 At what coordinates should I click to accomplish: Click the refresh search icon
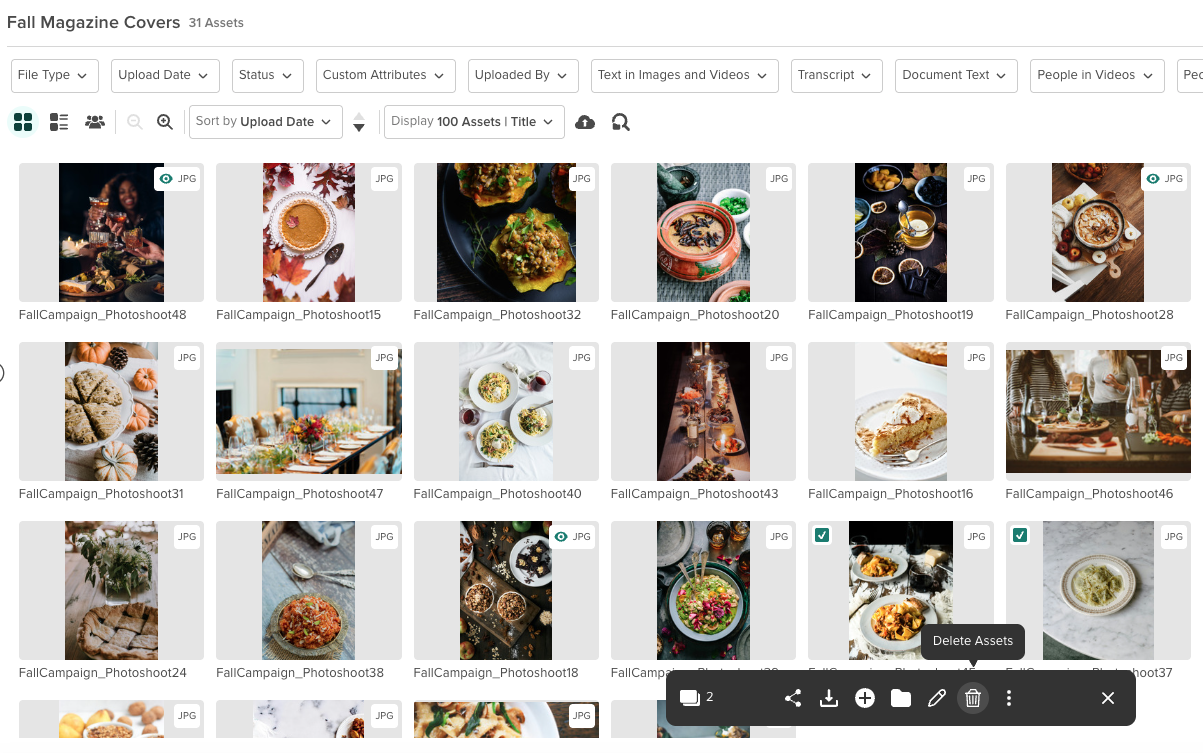[620, 122]
